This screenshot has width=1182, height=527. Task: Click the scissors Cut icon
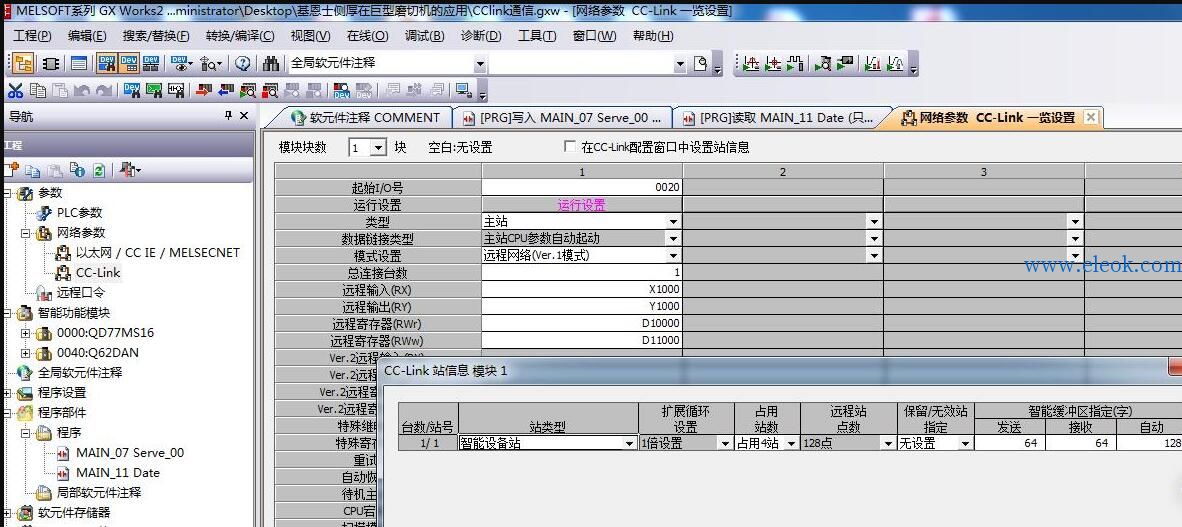[x=15, y=91]
